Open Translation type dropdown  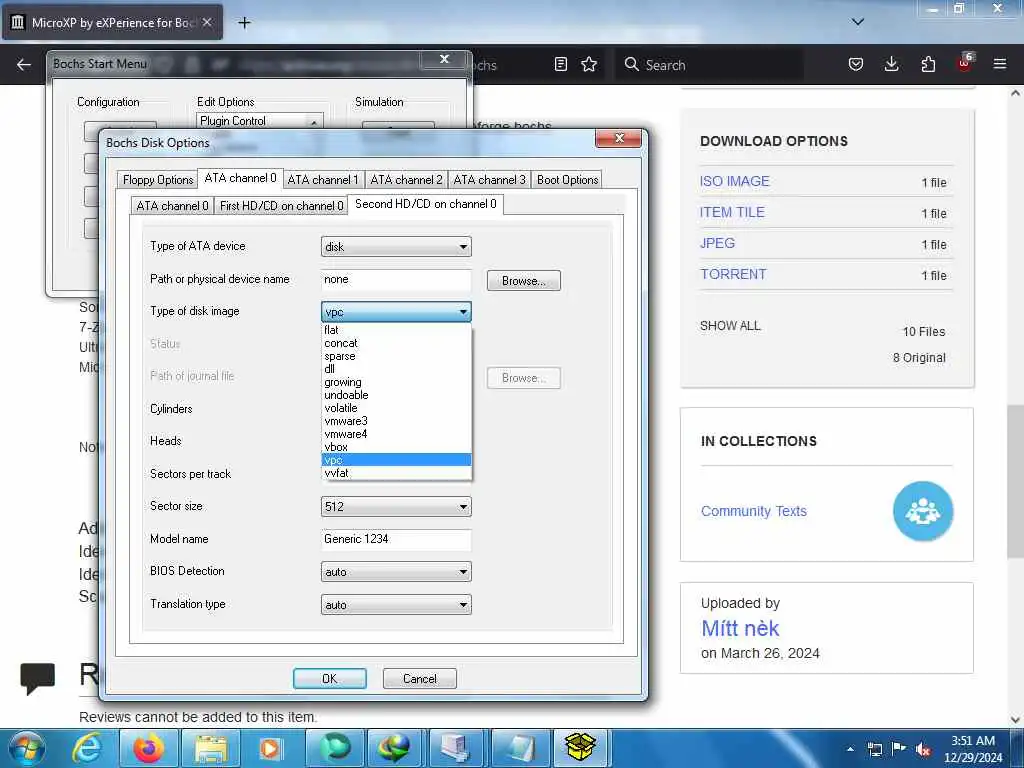tap(396, 605)
